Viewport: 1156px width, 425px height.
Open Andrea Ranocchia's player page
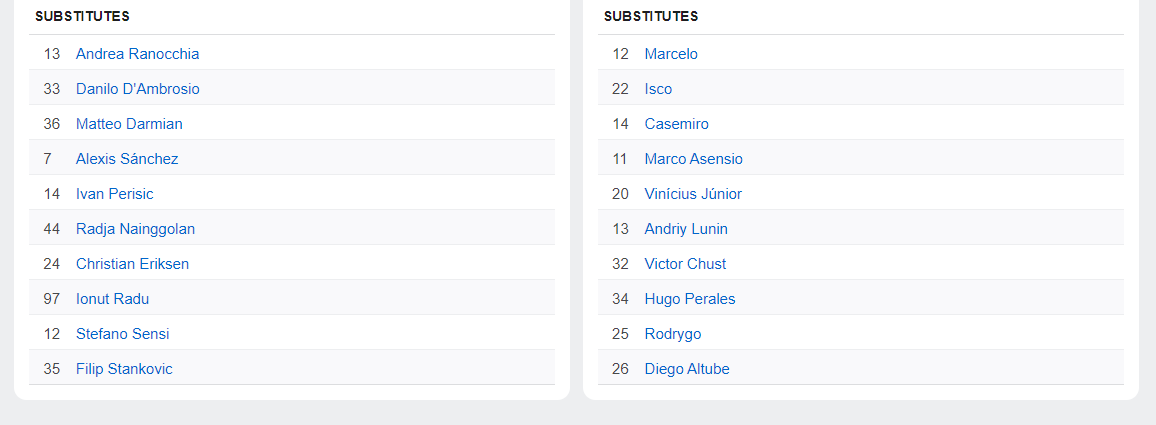(137, 54)
